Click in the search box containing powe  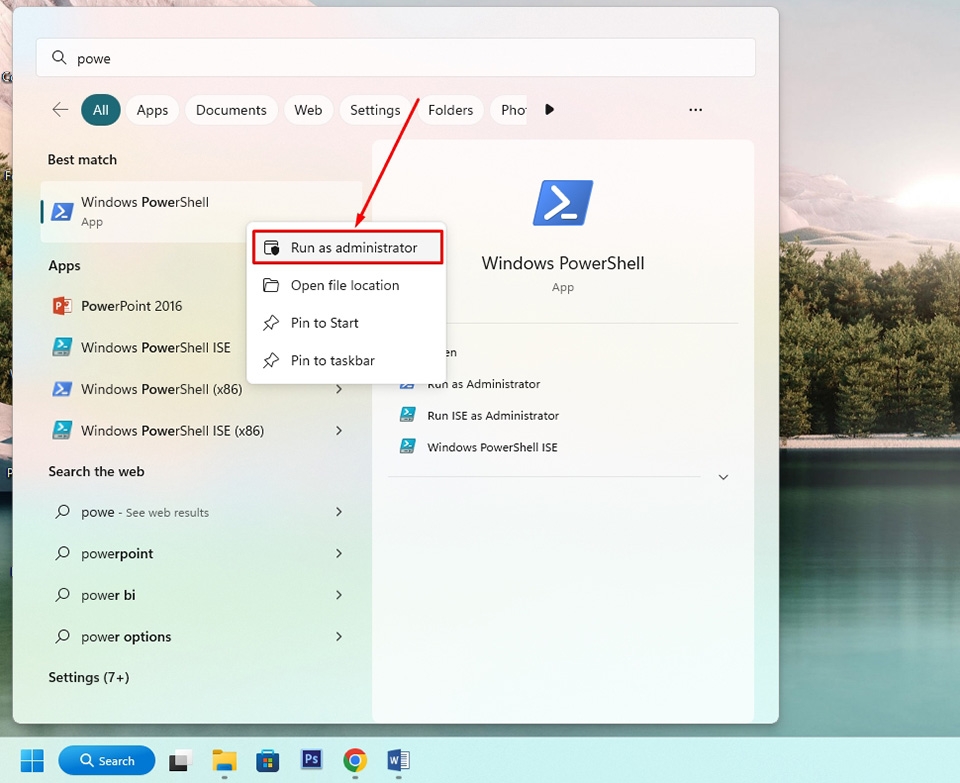396,58
